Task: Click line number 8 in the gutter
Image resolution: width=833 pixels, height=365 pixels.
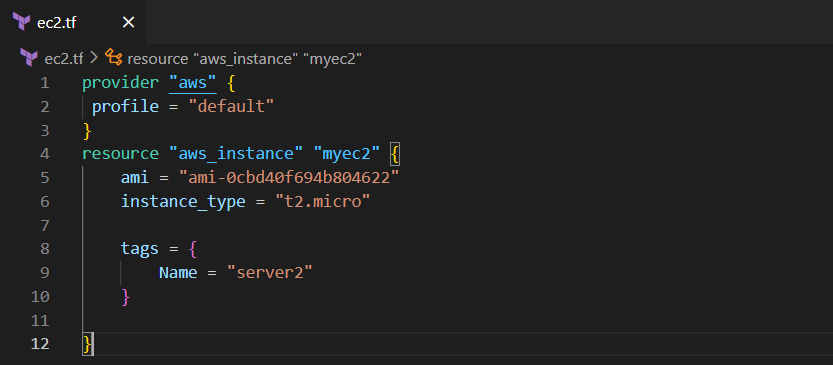Action: [x=44, y=249]
